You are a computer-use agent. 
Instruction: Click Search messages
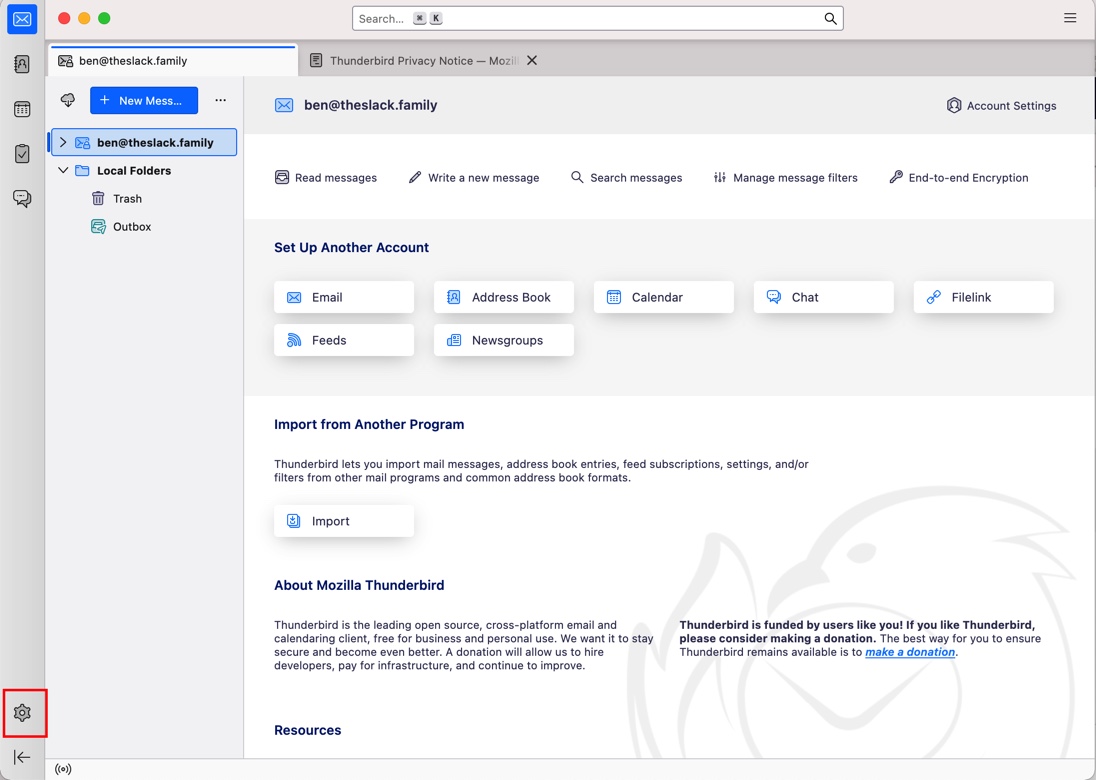click(x=626, y=178)
